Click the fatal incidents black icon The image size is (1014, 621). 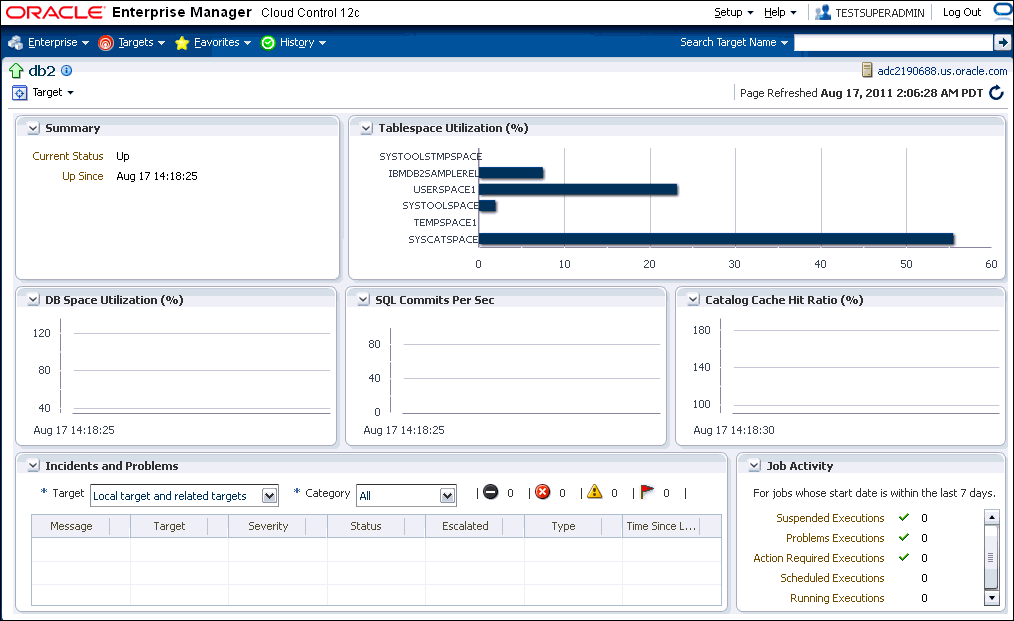tap(491, 492)
